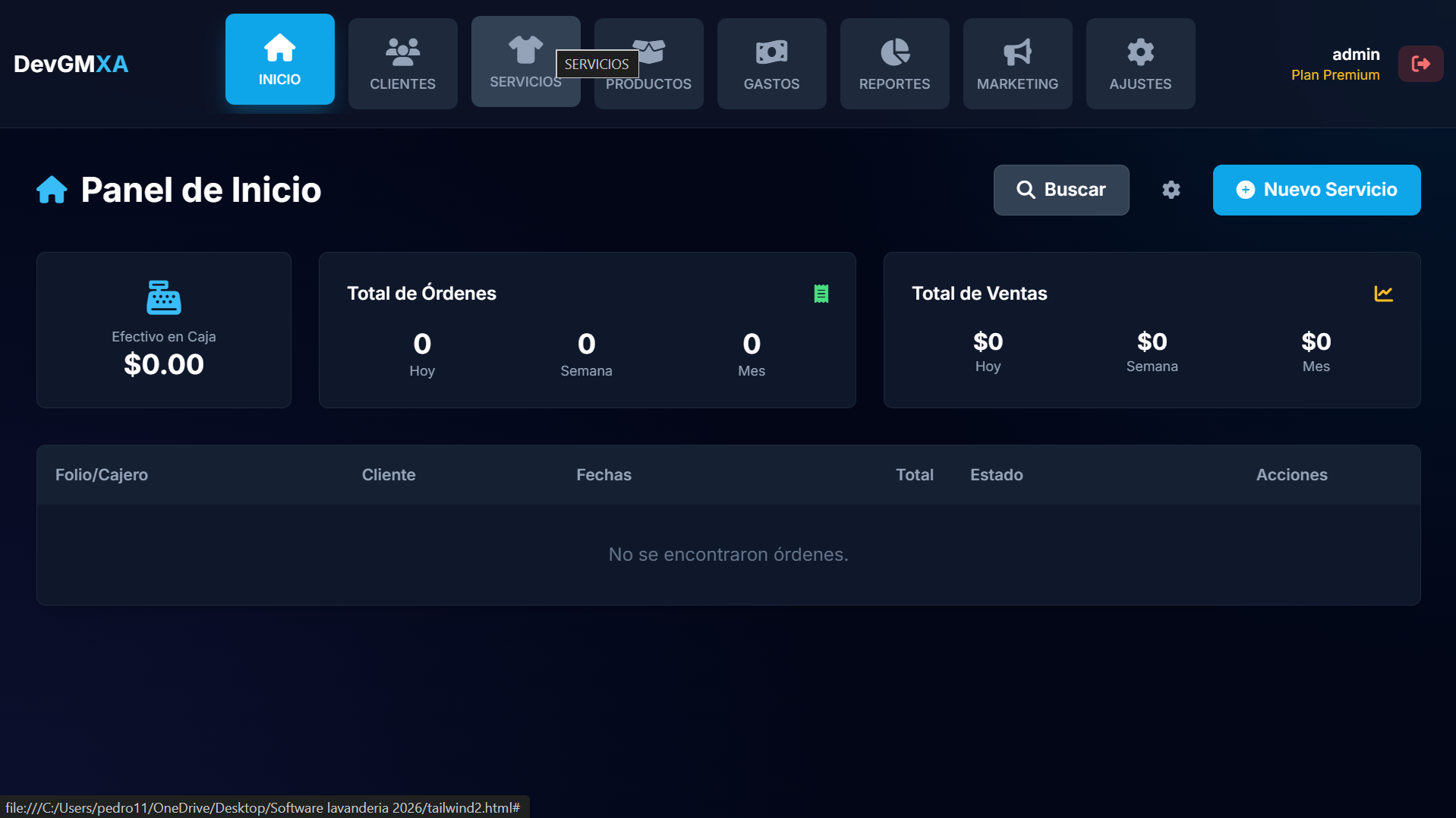Screen dimensions: 1456x818
Task: Click the Semana orders count
Action: [586, 345]
